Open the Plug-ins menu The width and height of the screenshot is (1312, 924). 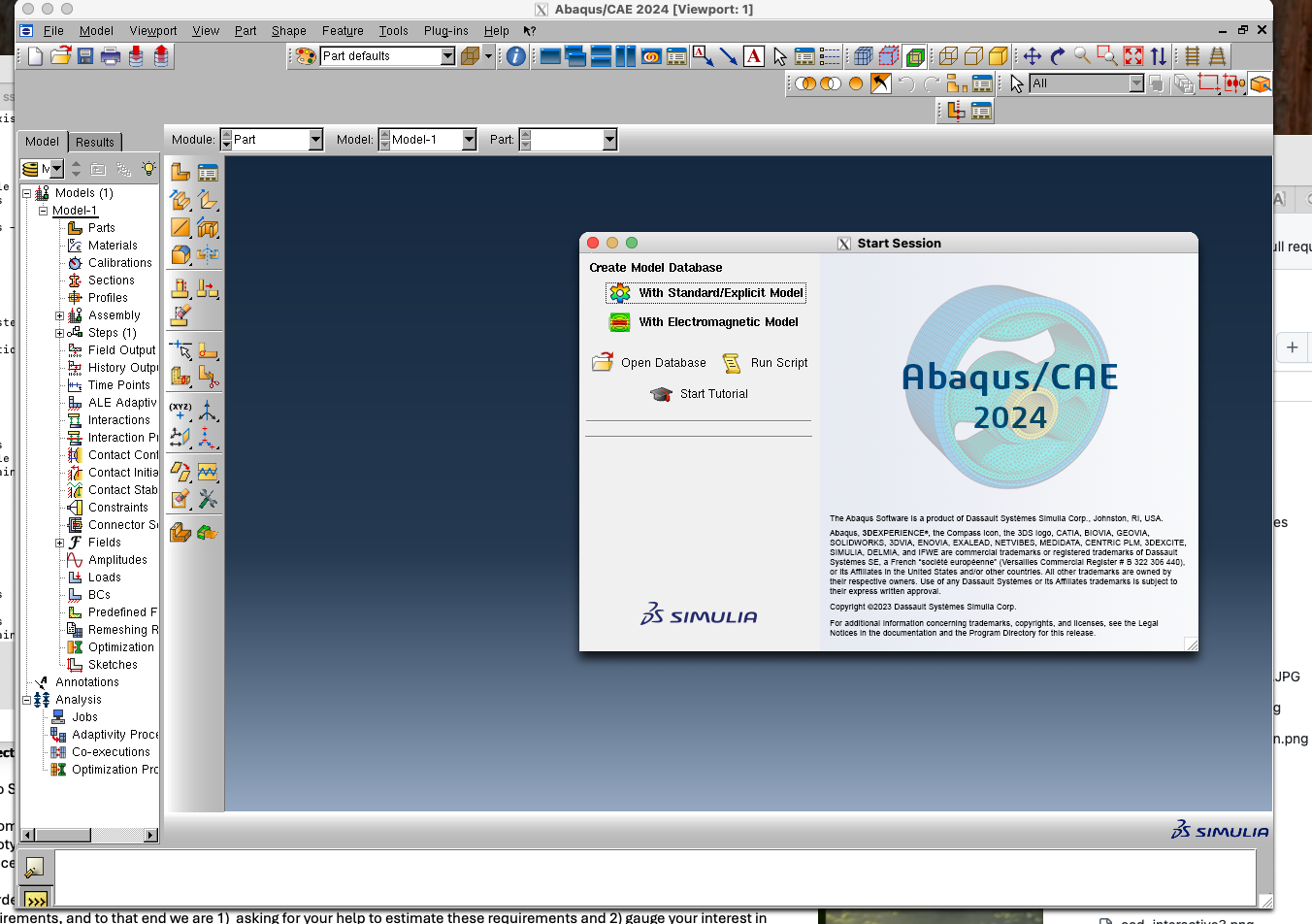(x=445, y=30)
